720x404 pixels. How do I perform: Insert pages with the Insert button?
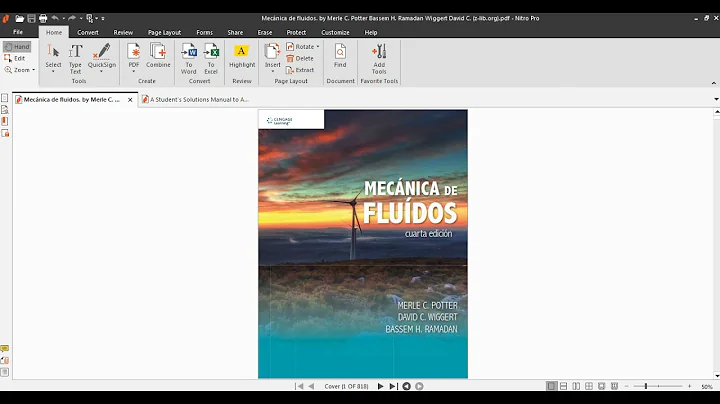[272, 55]
